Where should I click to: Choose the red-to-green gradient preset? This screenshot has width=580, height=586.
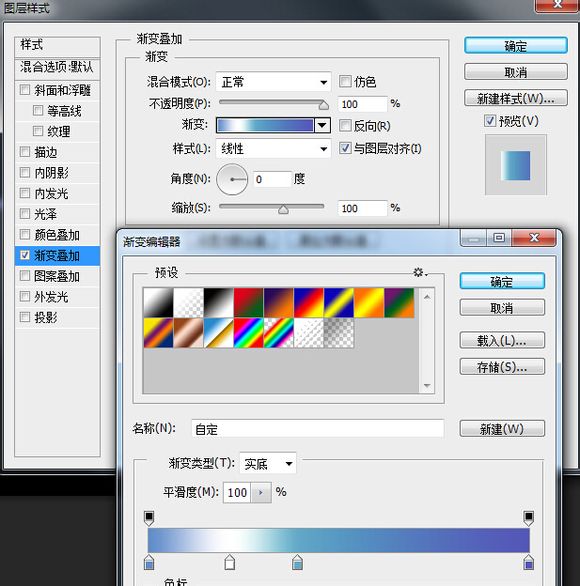pos(249,303)
